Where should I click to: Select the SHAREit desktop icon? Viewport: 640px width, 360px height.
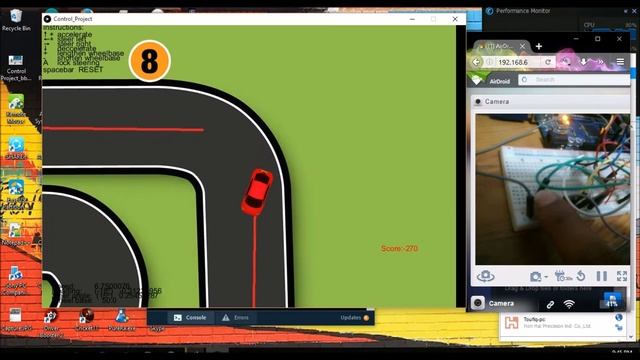click(x=16, y=148)
